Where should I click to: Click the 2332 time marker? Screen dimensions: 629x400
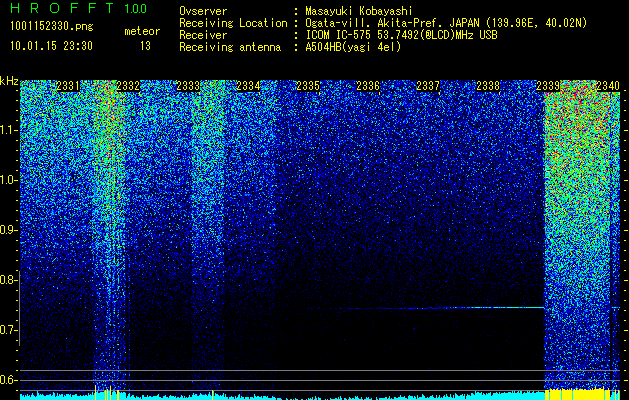click(x=128, y=86)
